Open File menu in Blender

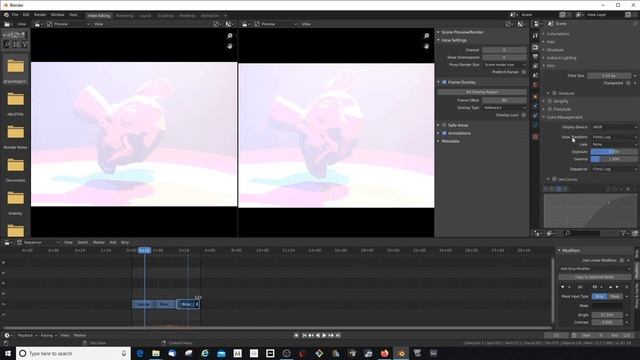pyautogui.click(x=15, y=15)
